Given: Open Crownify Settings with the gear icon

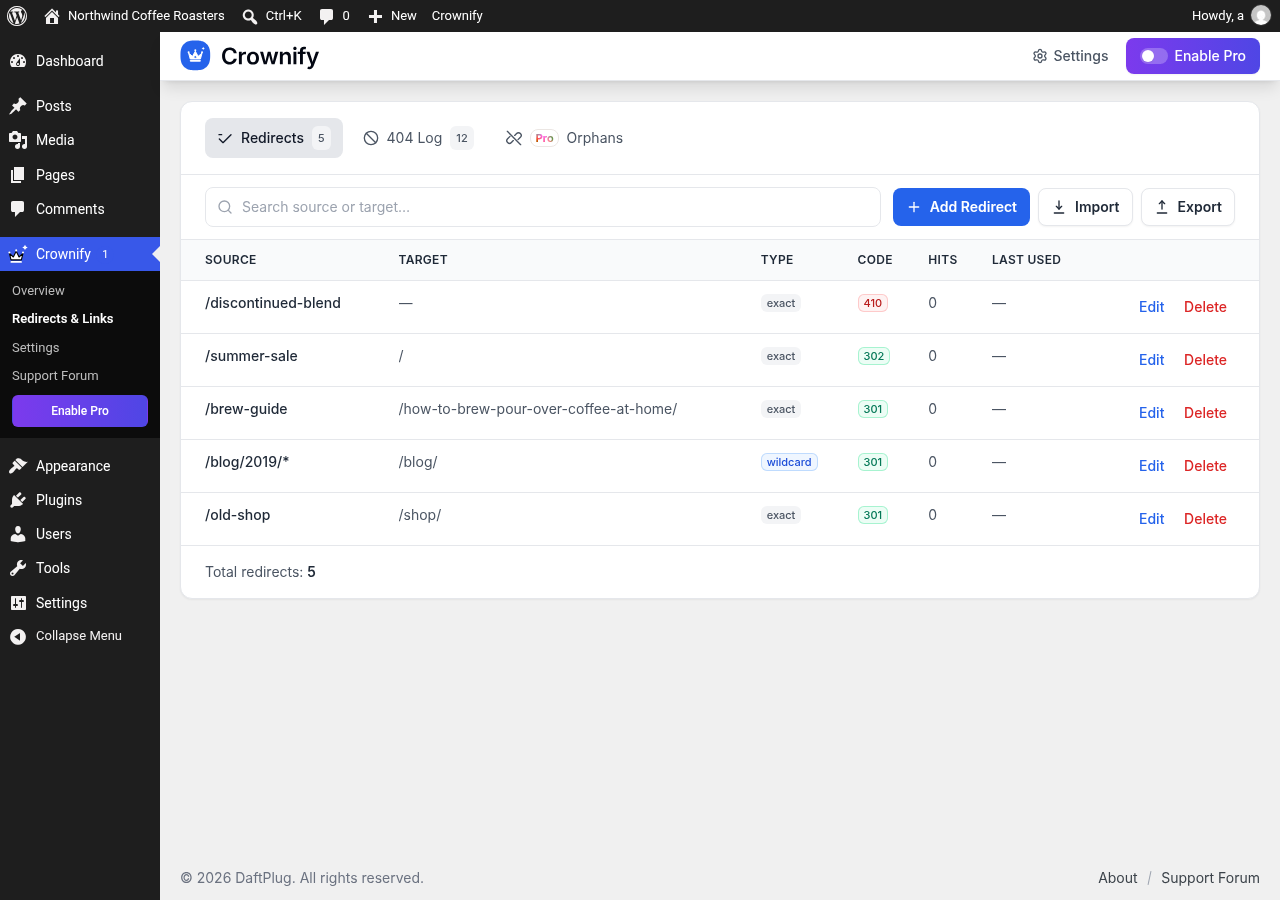Looking at the screenshot, I should coord(1070,56).
